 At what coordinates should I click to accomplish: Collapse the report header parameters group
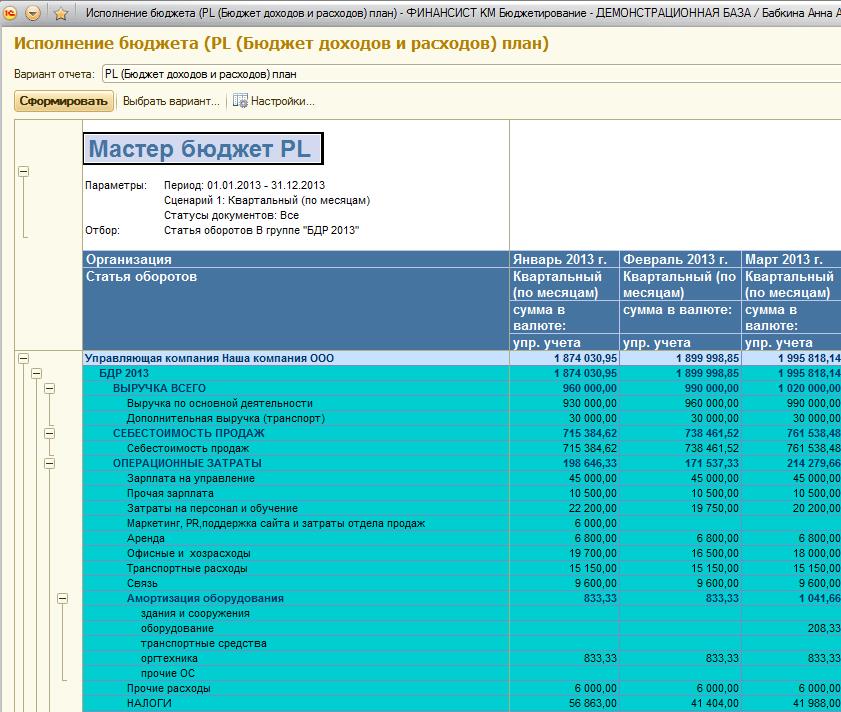coord(24,171)
